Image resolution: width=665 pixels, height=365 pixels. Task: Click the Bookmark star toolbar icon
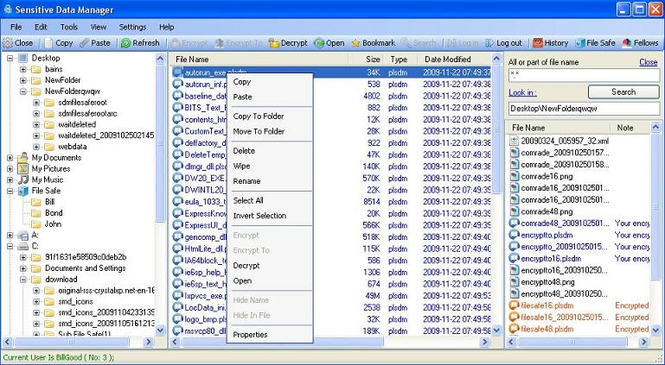(x=355, y=43)
